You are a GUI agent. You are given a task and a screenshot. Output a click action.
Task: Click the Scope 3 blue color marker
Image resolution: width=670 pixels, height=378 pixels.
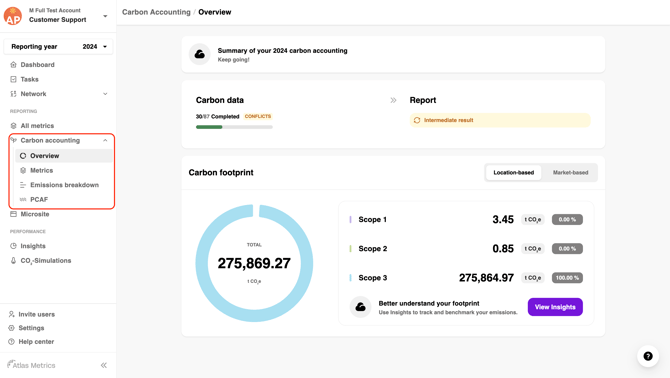(x=350, y=278)
